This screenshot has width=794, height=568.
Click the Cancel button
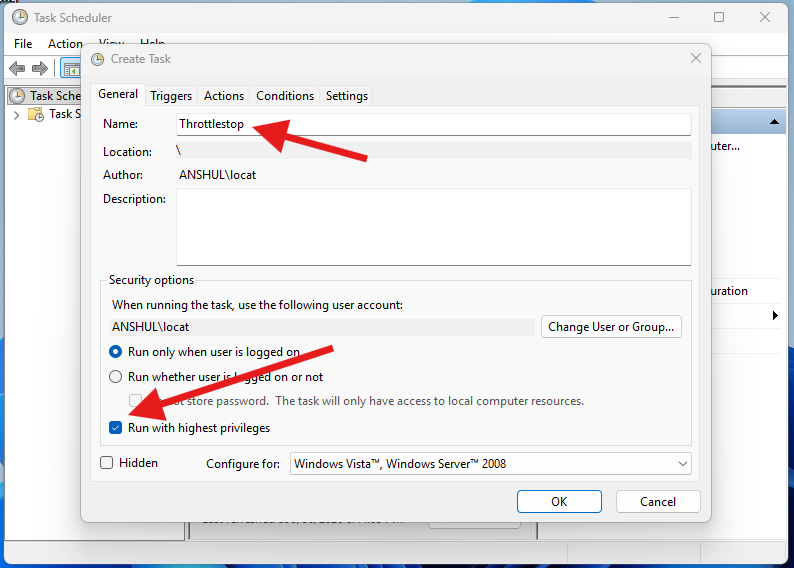[658, 502]
